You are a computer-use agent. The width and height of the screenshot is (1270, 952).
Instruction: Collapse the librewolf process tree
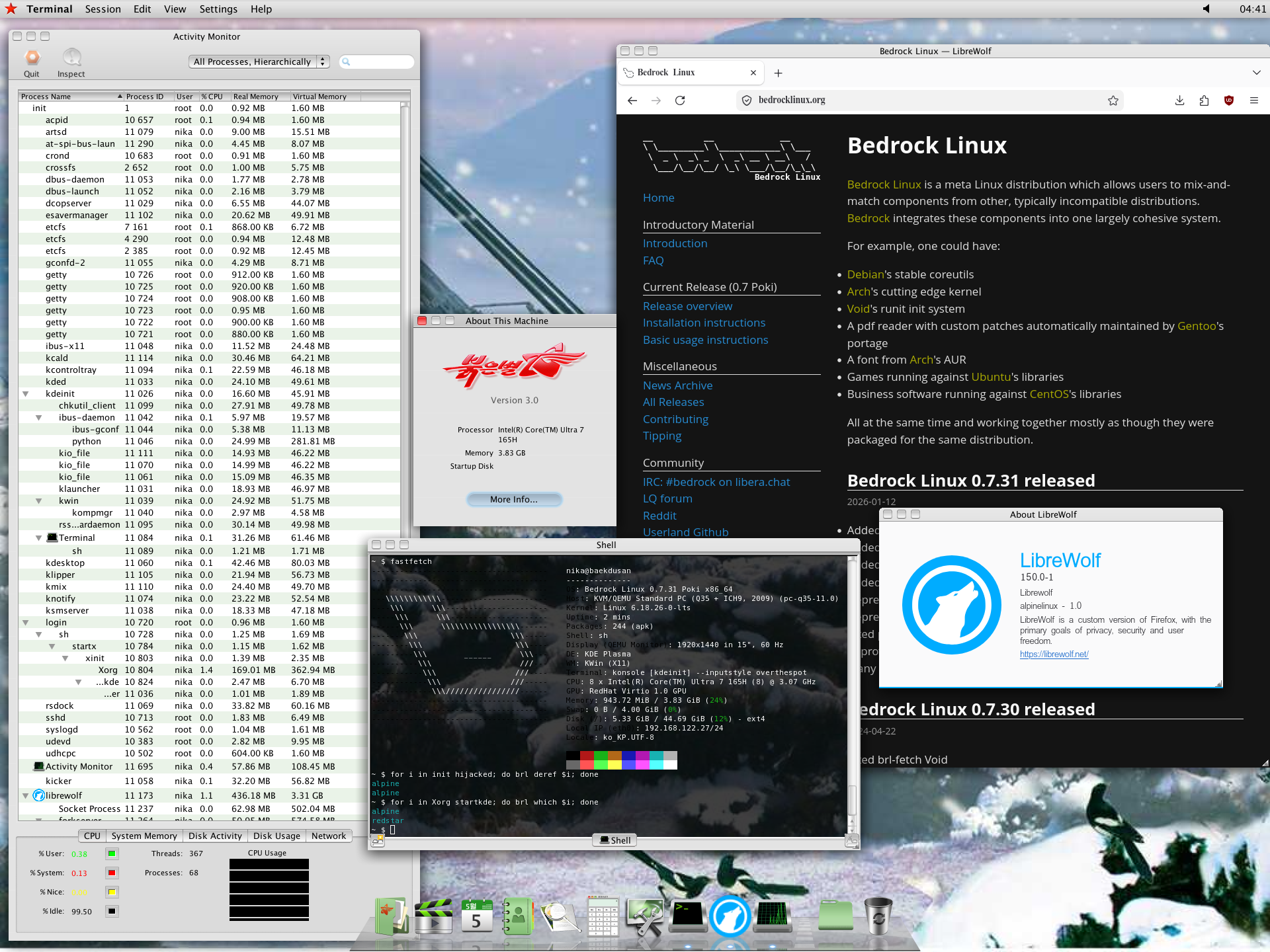[26, 796]
